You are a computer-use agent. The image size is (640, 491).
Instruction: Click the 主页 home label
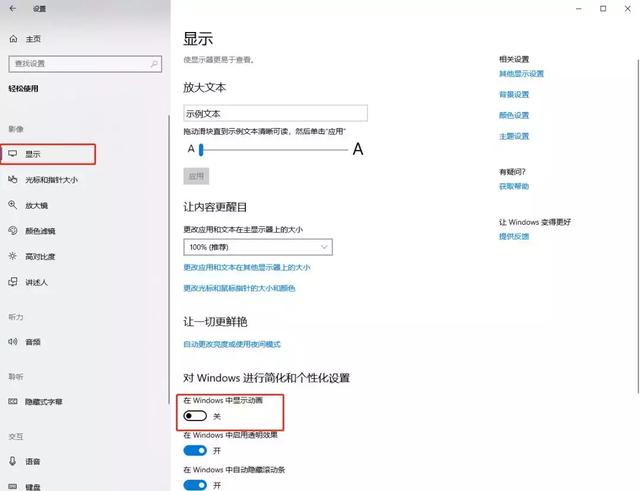tap(33, 39)
